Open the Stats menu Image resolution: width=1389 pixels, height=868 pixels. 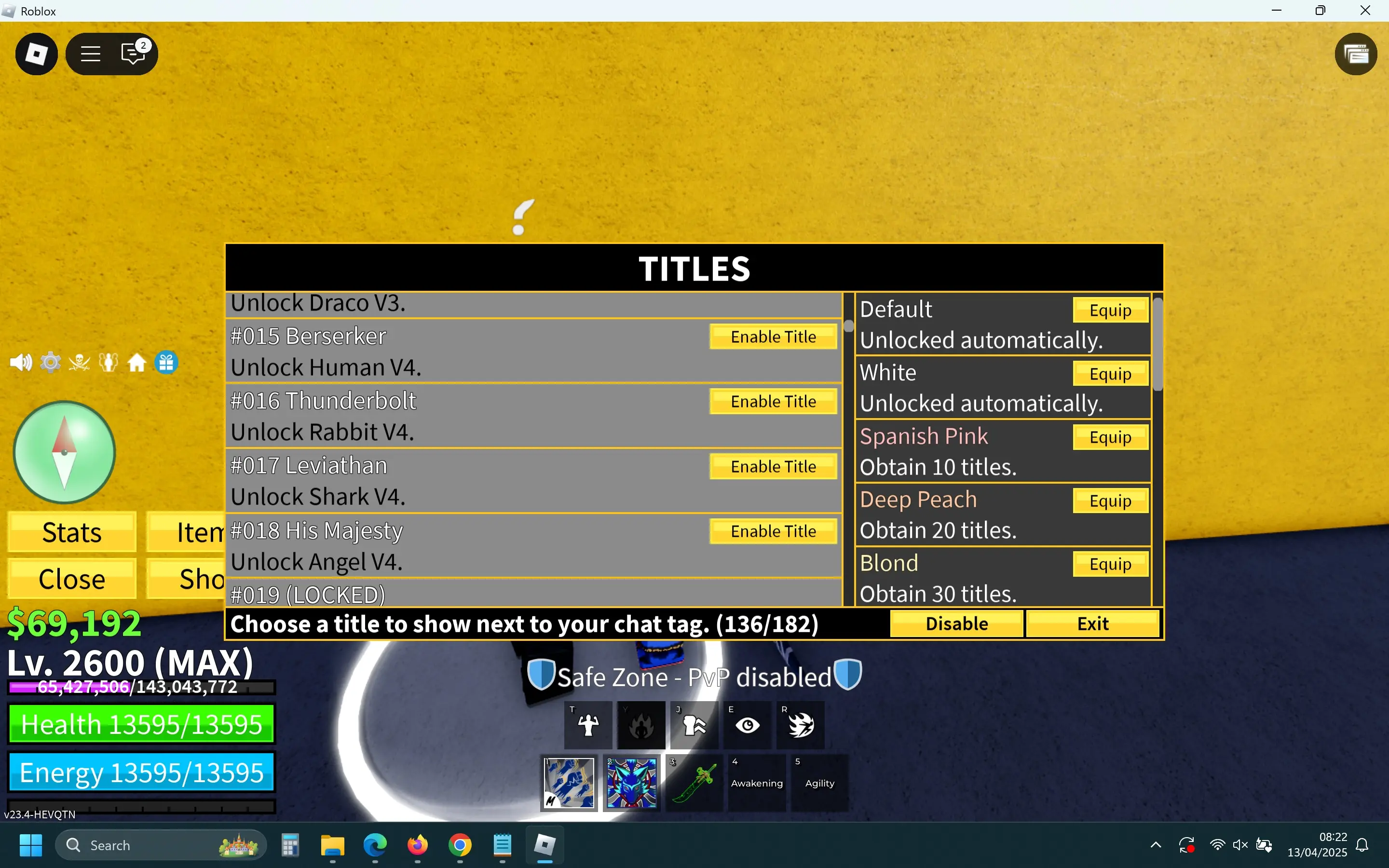[72, 532]
